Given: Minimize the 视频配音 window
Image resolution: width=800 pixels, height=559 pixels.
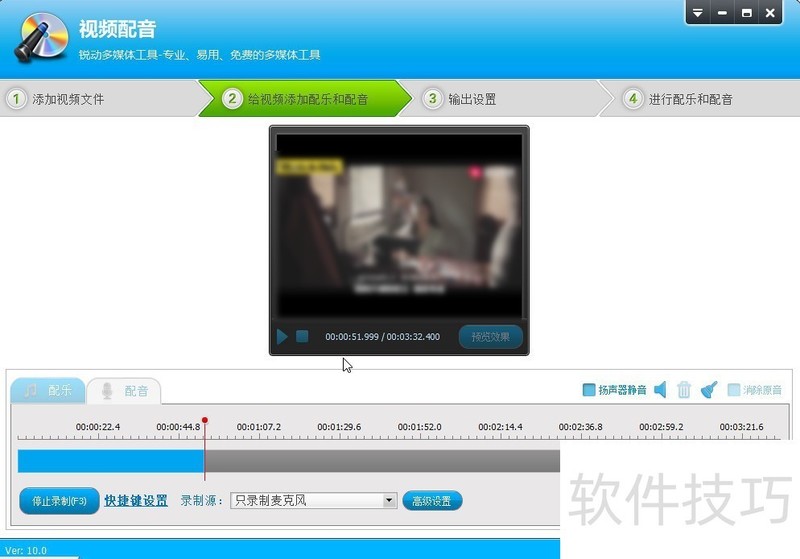Looking at the screenshot, I should tap(722, 13).
